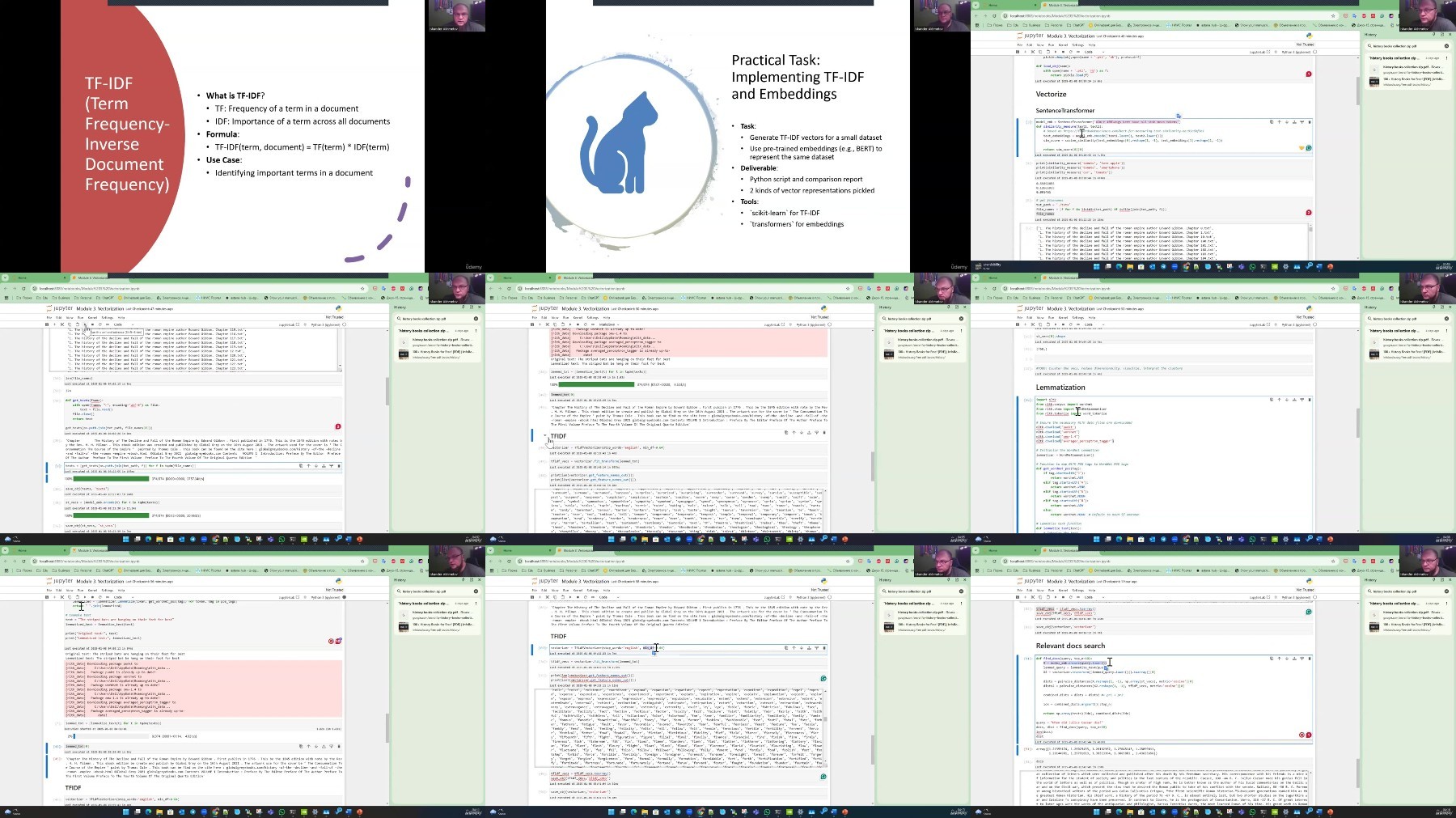Delete the SentenceTransformer cell with trash icon
This screenshot has height=818, width=1456.
[1310, 122]
